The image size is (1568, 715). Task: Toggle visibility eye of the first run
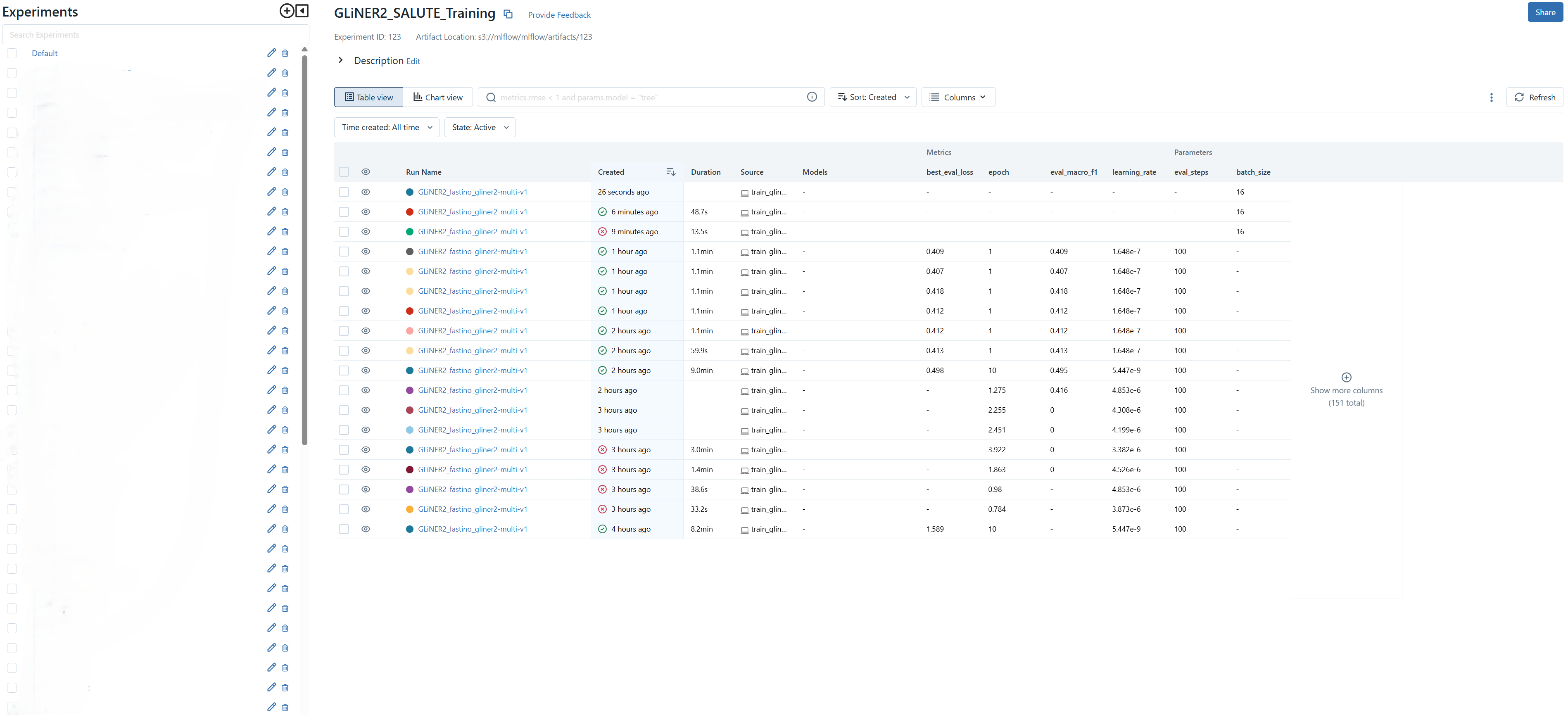pos(366,192)
